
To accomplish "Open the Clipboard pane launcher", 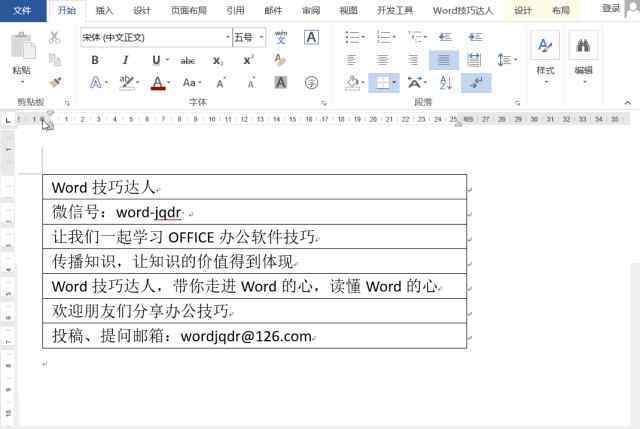I will point(67,103).
